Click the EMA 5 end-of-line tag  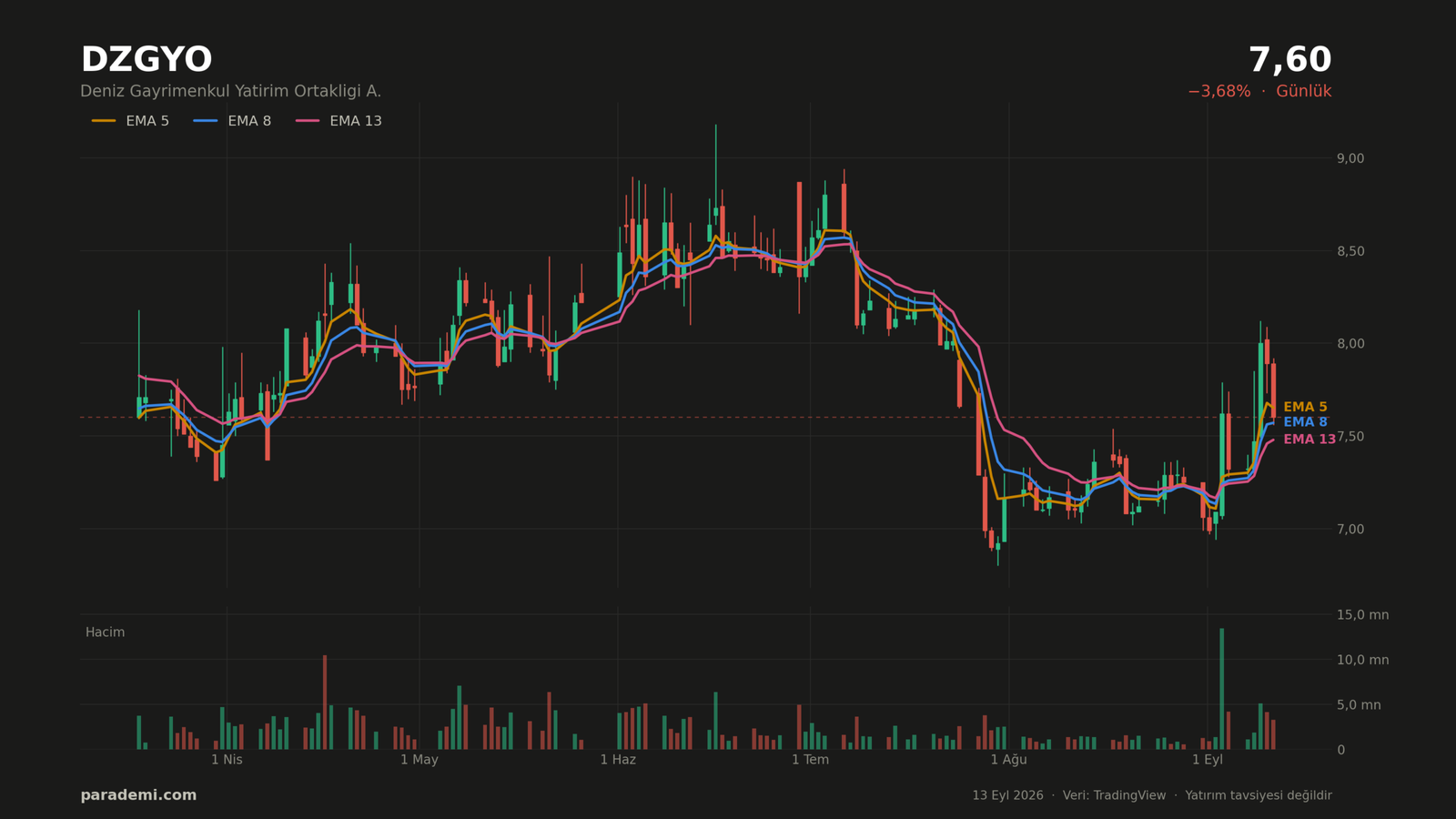(1305, 407)
